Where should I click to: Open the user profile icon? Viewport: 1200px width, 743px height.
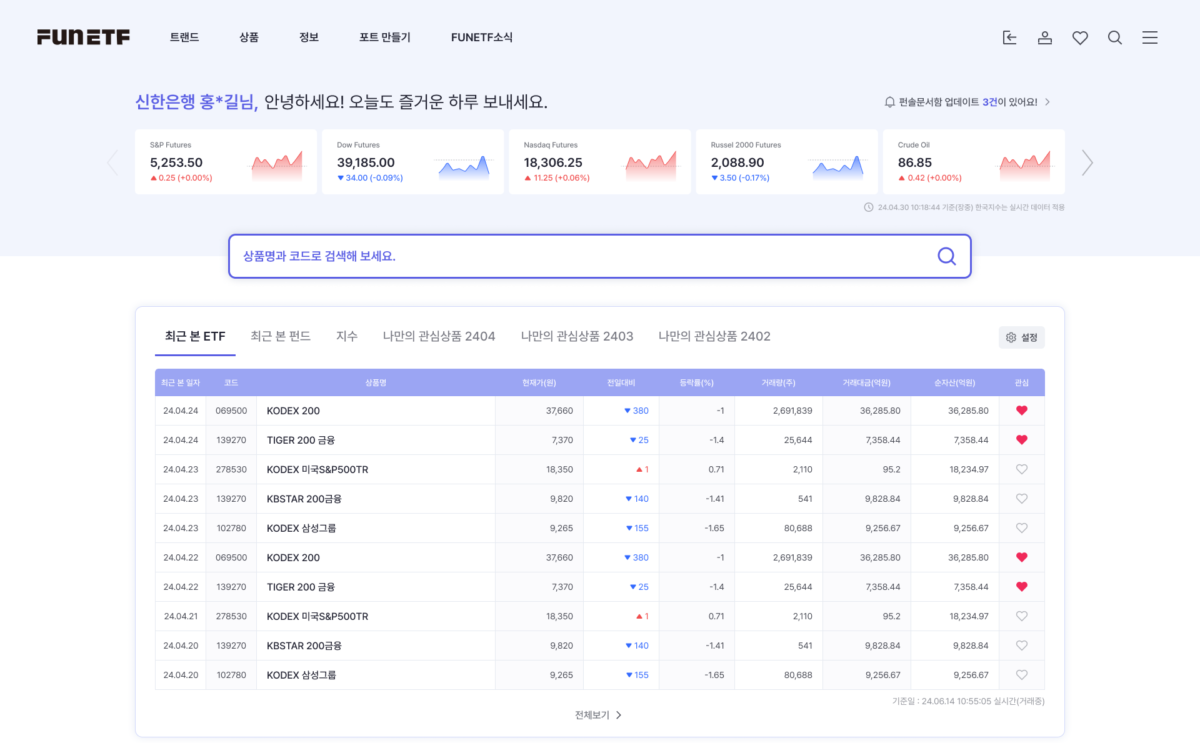tap(1044, 38)
